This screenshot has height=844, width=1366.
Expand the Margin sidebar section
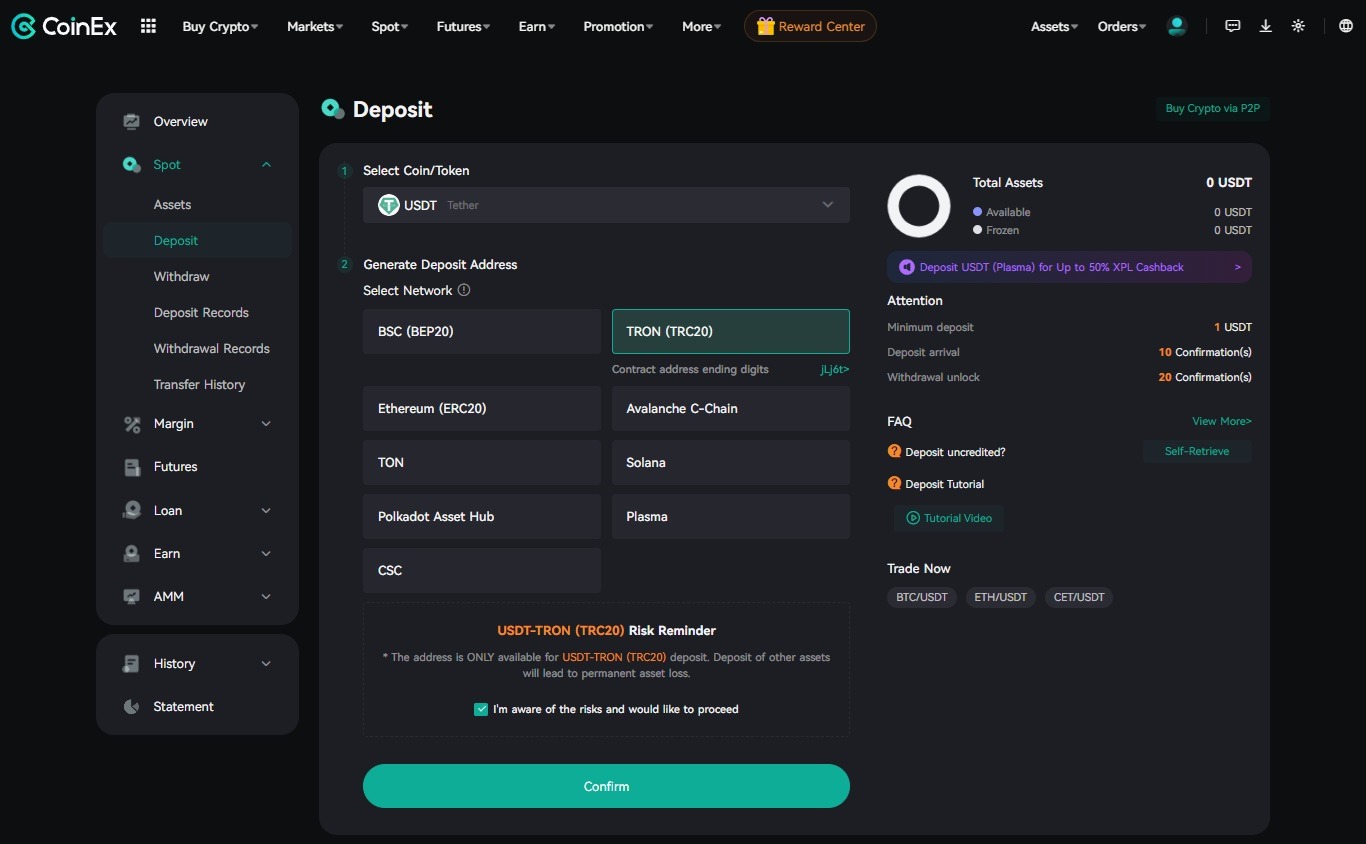(197, 424)
